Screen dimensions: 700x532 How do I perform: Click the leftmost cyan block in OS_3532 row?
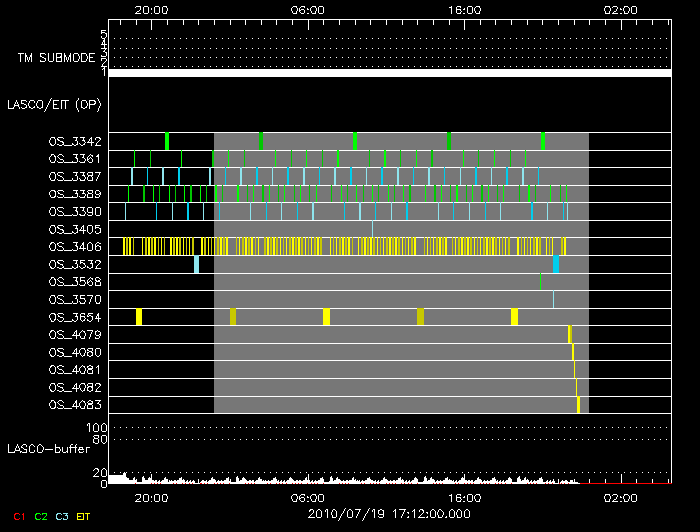point(196,264)
